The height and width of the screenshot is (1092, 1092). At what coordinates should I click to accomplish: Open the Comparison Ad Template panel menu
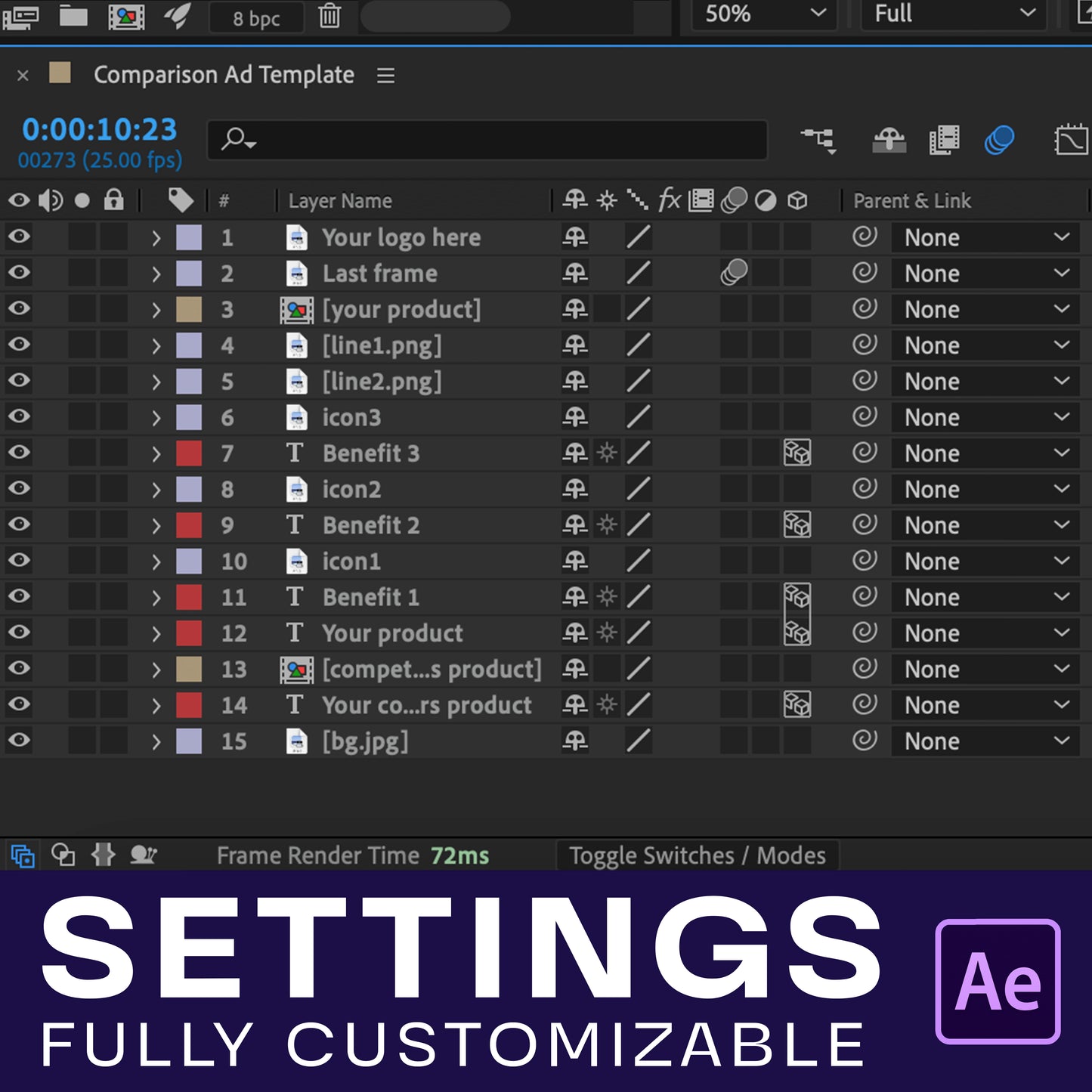click(385, 76)
